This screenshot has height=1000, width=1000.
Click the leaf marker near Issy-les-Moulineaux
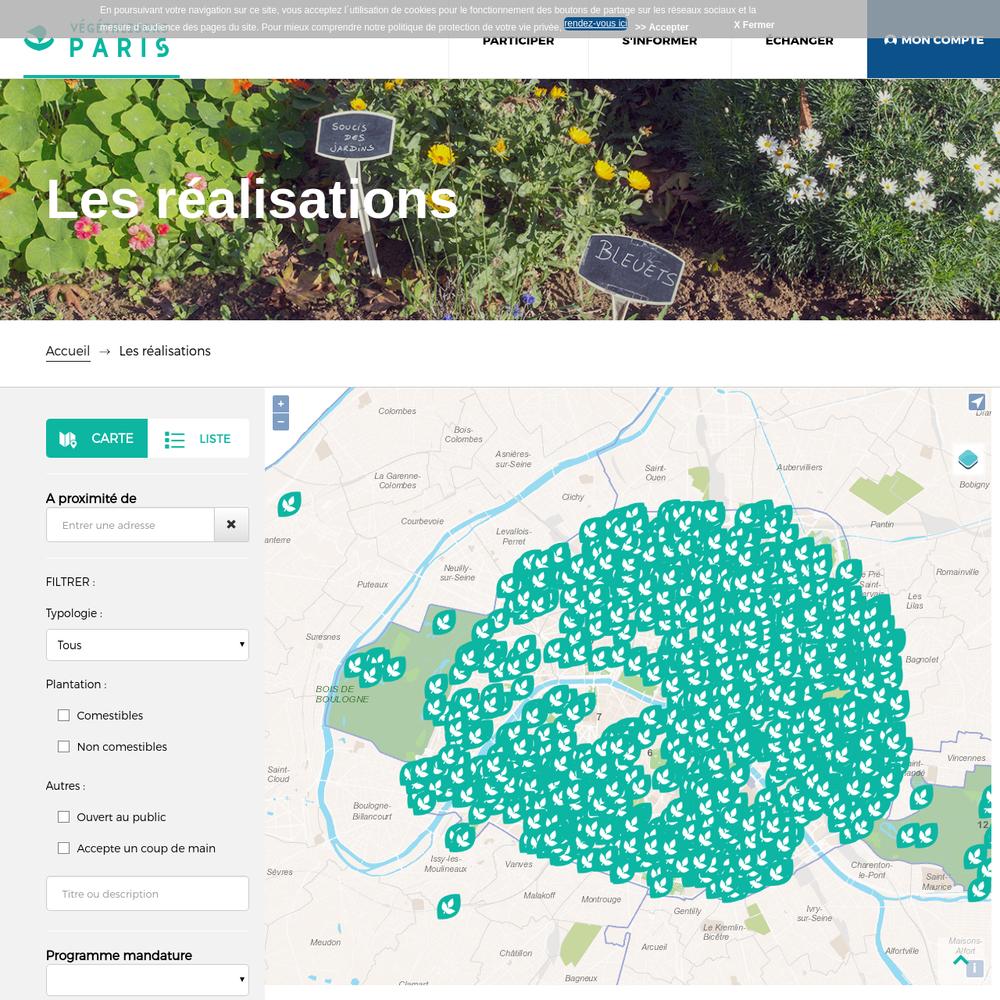pos(459,836)
